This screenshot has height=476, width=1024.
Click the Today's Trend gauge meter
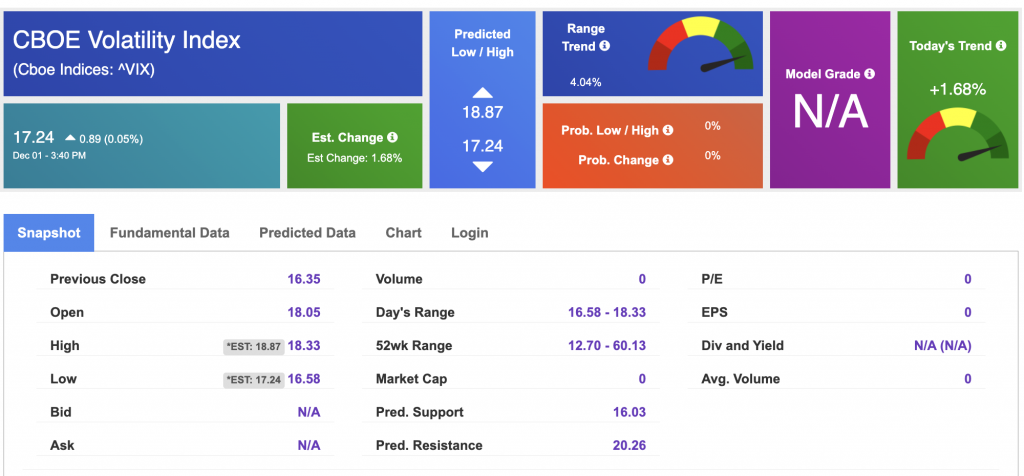point(957,135)
